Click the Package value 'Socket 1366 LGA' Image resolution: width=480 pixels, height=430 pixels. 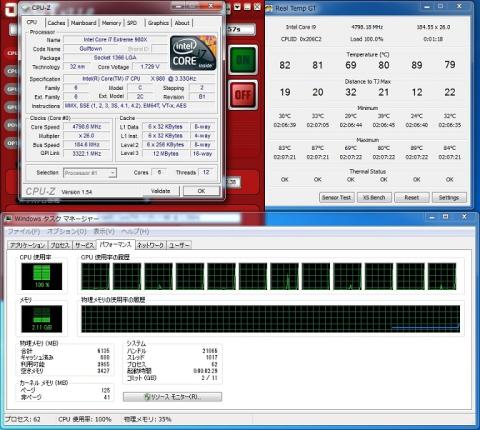coord(115,58)
